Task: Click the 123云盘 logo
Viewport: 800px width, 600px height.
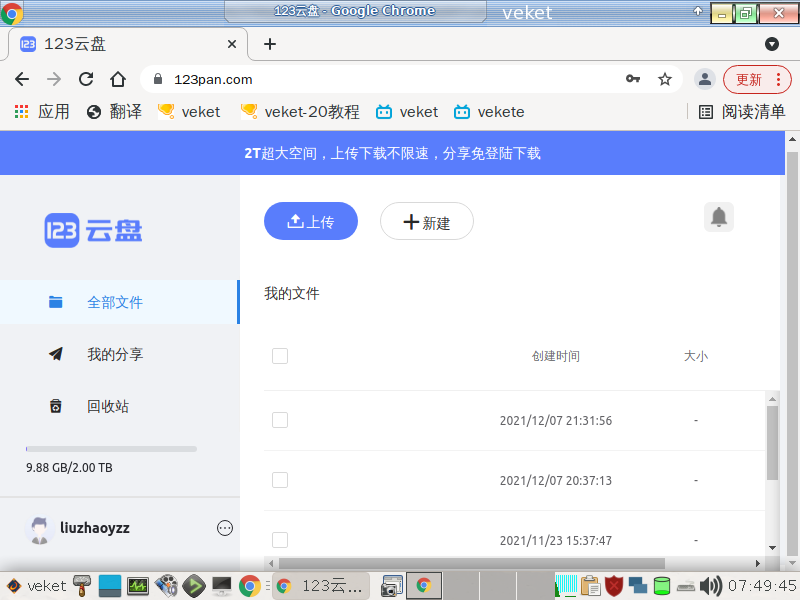Action: click(x=93, y=231)
